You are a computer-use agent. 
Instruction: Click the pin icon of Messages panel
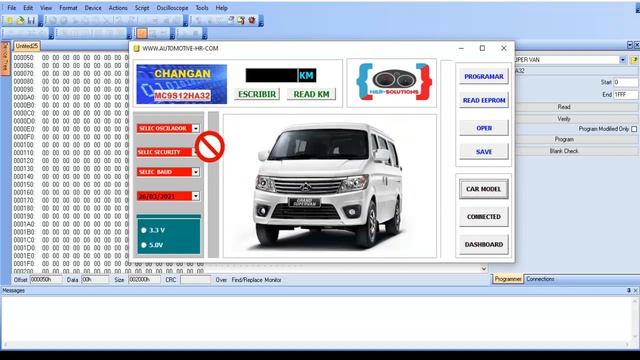click(629, 291)
